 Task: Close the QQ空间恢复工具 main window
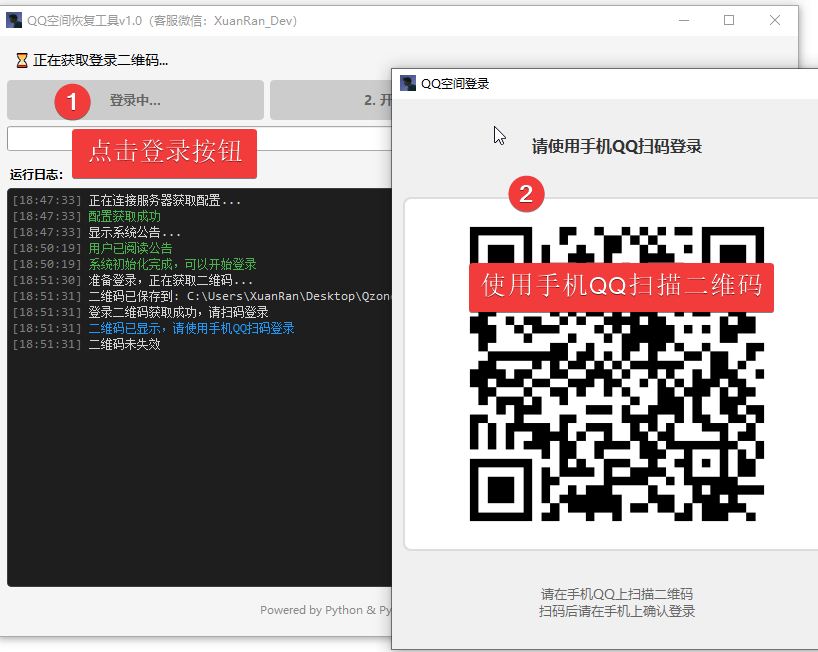(775, 21)
